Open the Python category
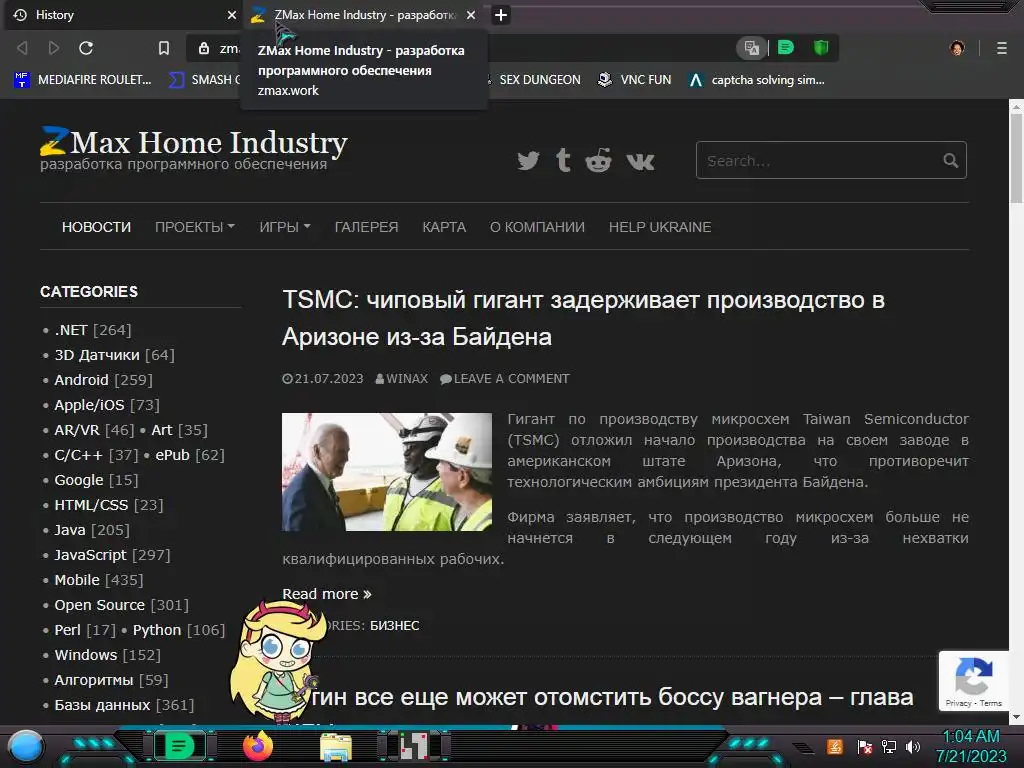The width and height of the screenshot is (1024, 768). [x=157, y=630]
